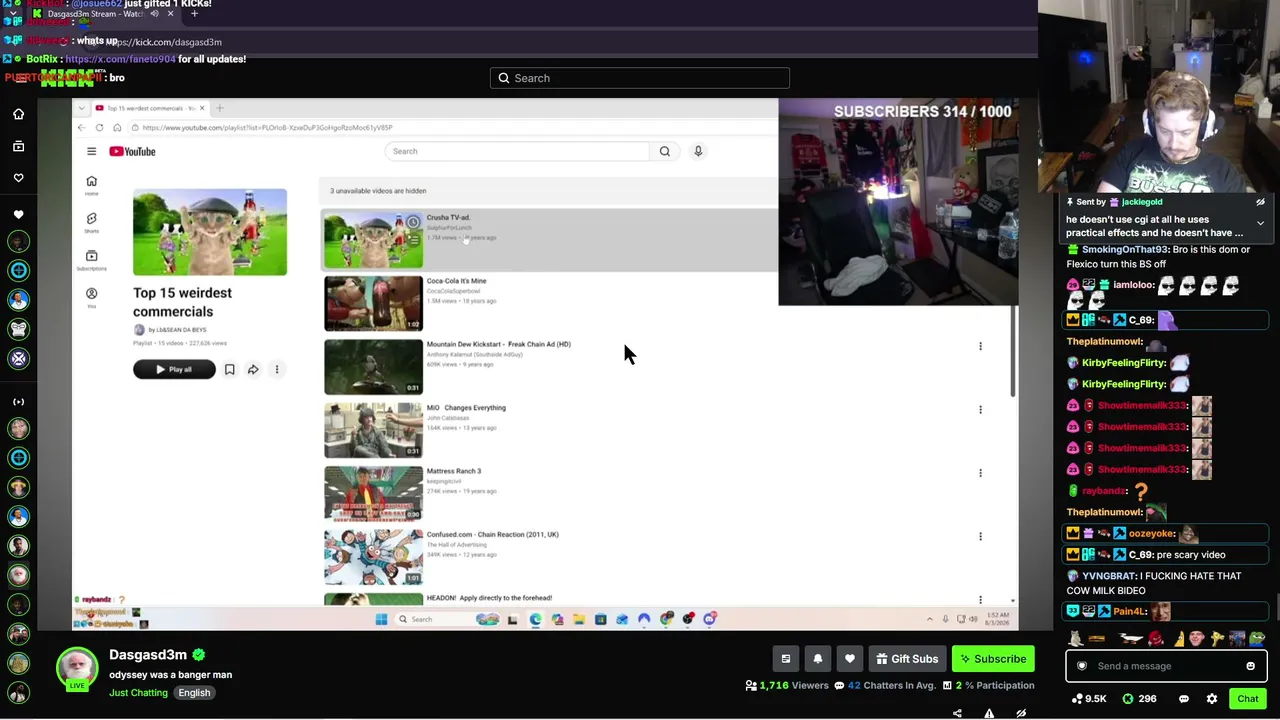Report the stream with the warning triangle icon
This screenshot has width=1280, height=720.
(989, 713)
